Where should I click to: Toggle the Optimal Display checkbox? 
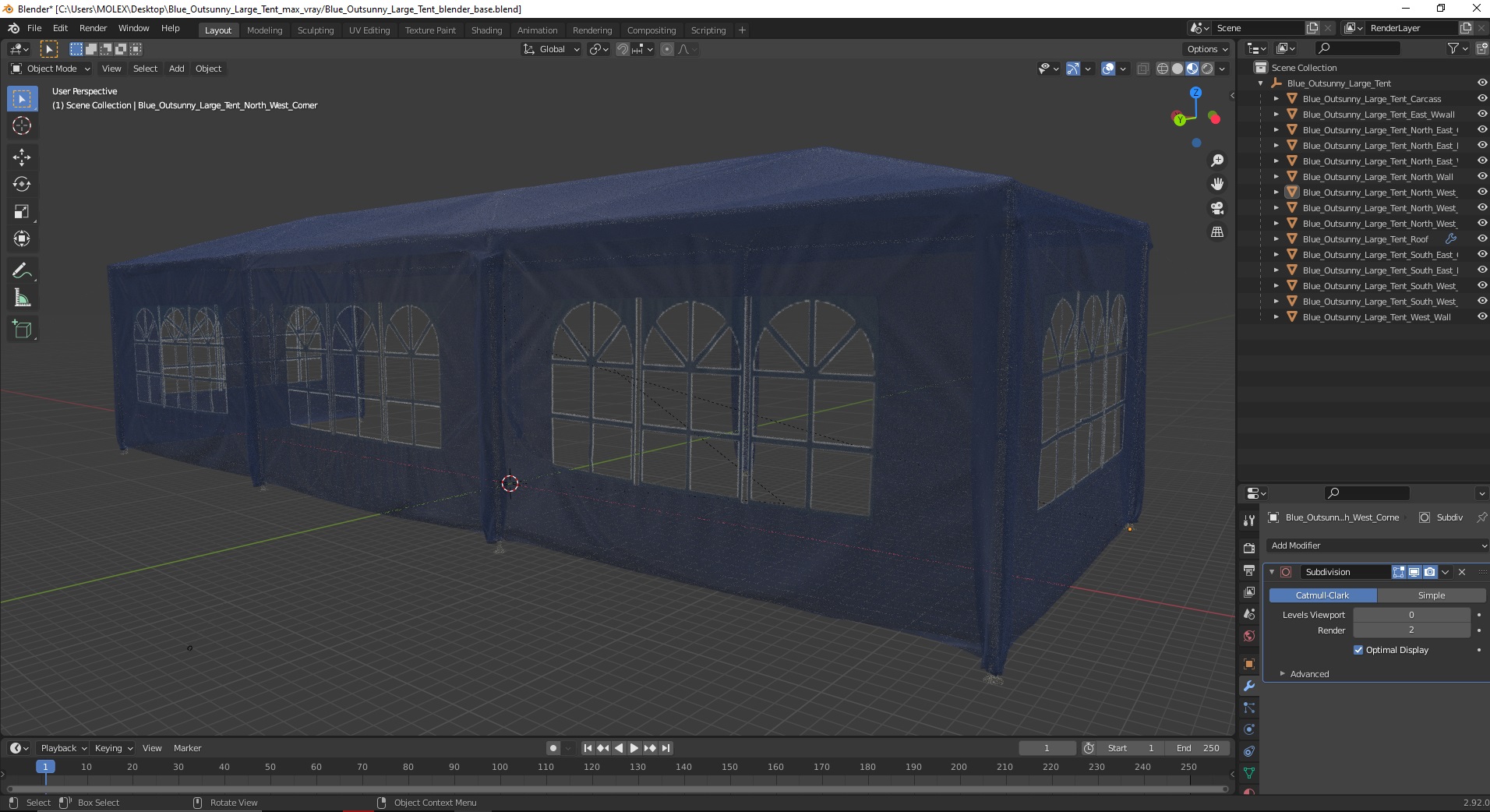[1358, 650]
